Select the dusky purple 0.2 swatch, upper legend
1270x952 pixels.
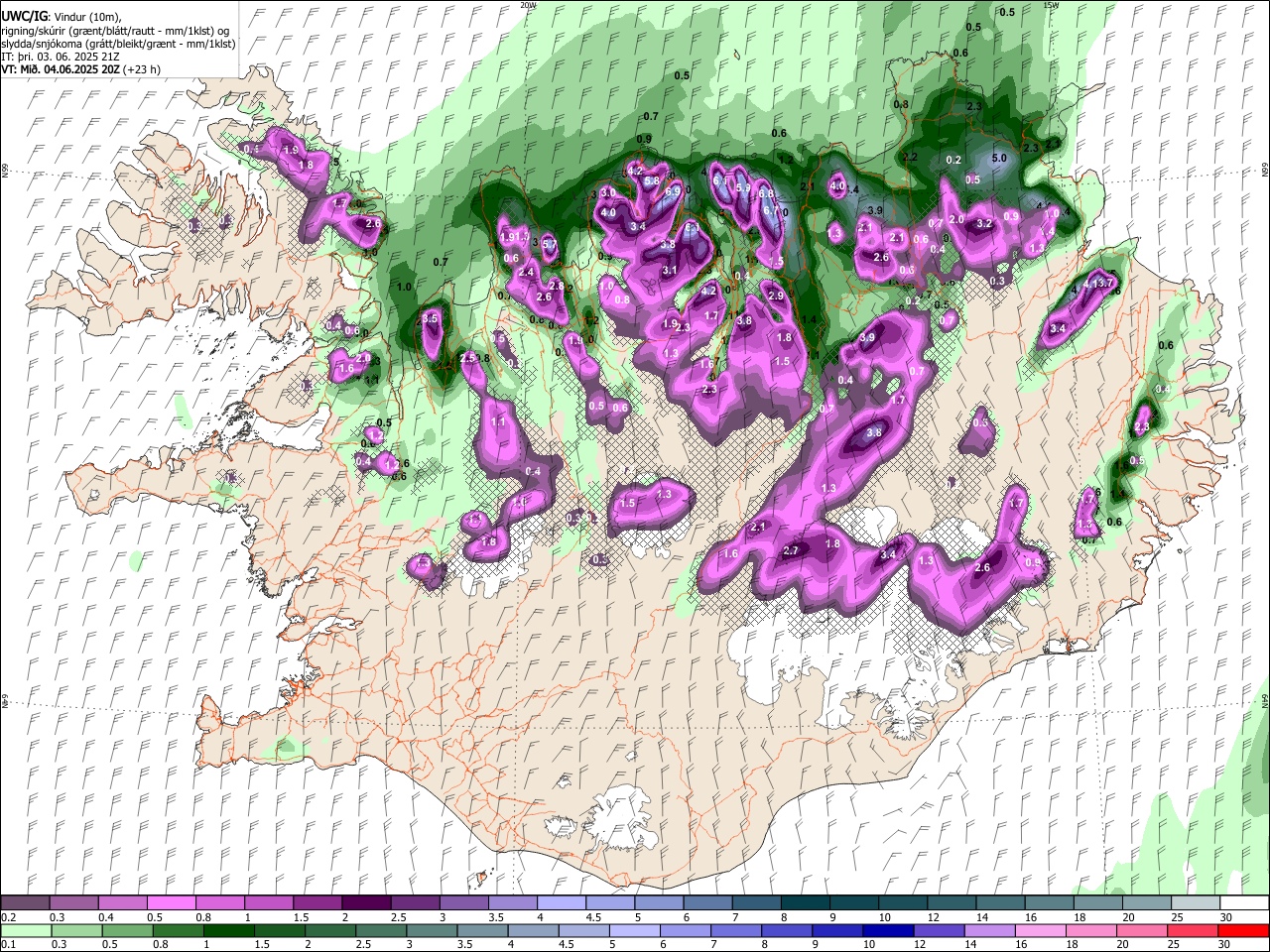click(25, 902)
